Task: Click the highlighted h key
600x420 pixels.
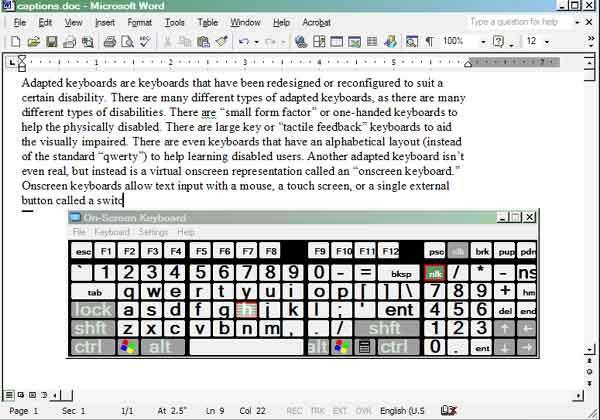Action: pyautogui.click(x=246, y=310)
